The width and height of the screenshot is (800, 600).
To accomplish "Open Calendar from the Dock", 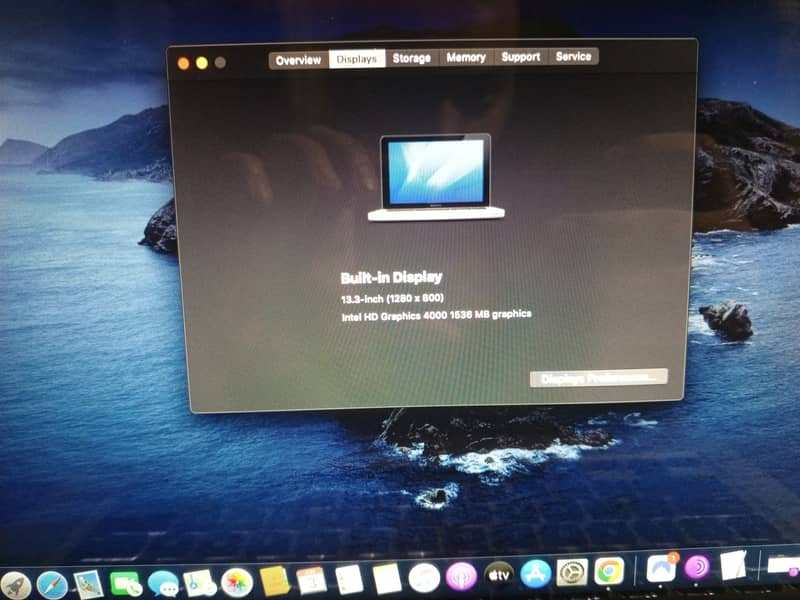I will pos(311,580).
